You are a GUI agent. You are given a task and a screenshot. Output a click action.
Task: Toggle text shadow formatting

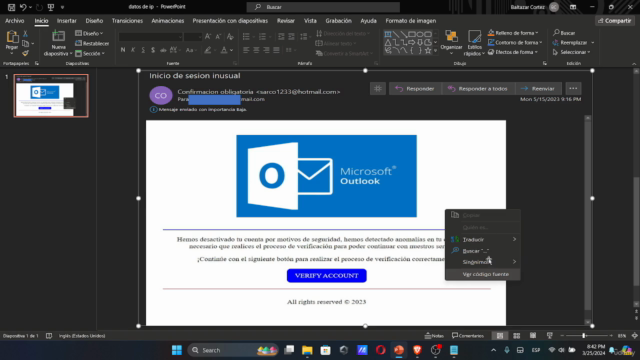[153, 50]
